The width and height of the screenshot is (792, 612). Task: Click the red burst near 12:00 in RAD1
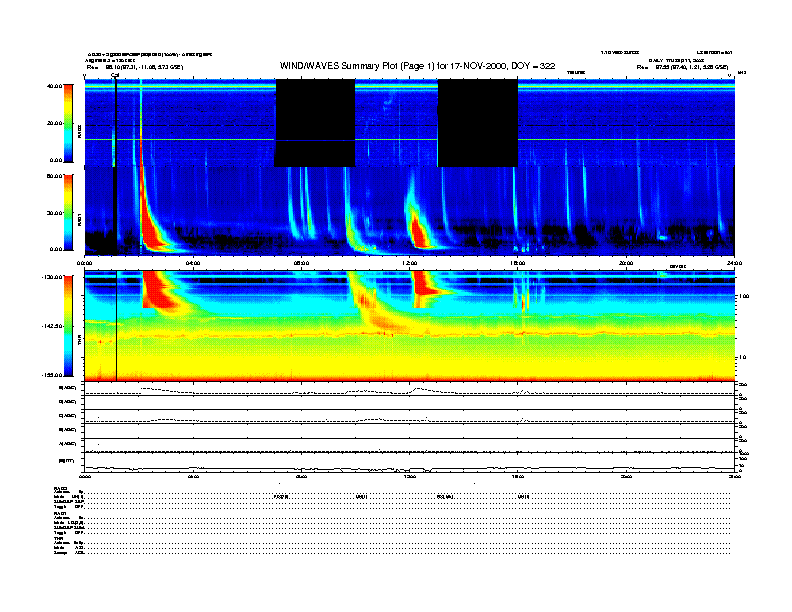point(419,231)
